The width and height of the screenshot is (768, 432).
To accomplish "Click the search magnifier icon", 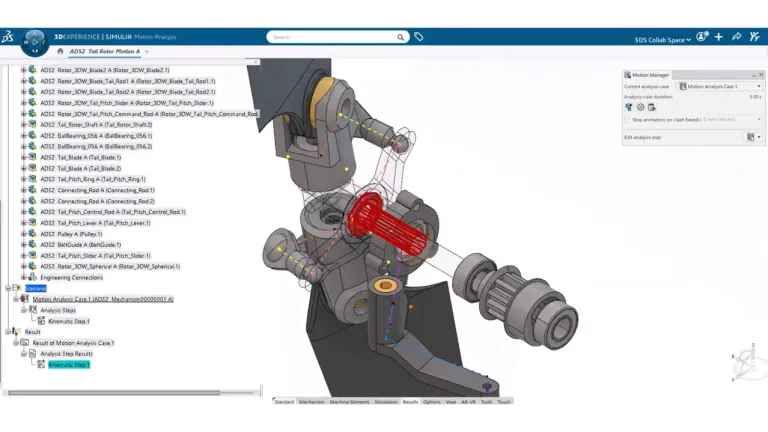I will (x=401, y=37).
